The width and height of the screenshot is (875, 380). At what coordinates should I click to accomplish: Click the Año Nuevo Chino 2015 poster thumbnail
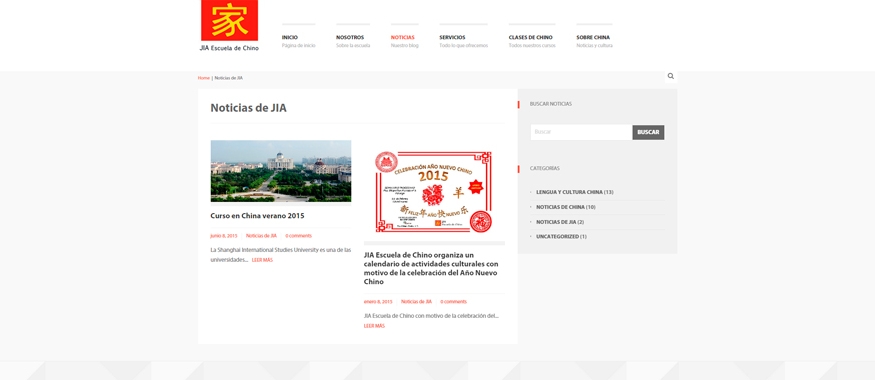point(434,191)
